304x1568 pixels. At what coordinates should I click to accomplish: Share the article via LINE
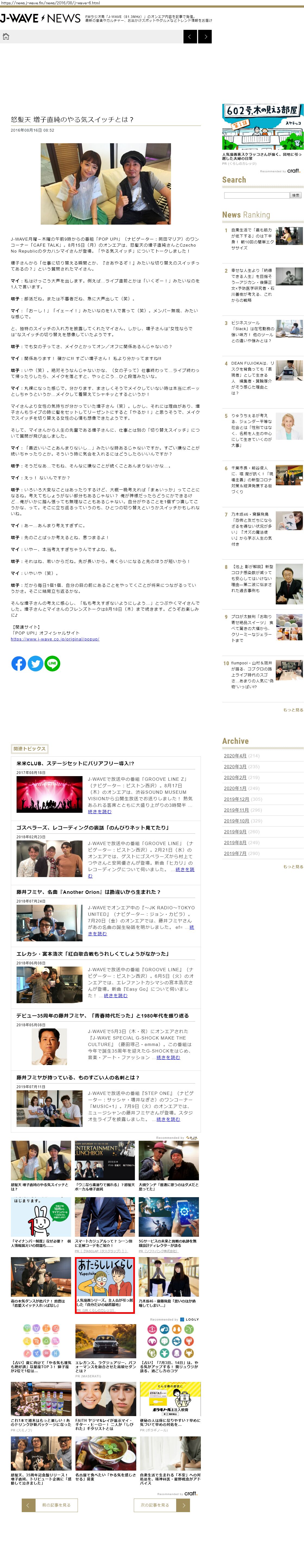coord(52,664)
